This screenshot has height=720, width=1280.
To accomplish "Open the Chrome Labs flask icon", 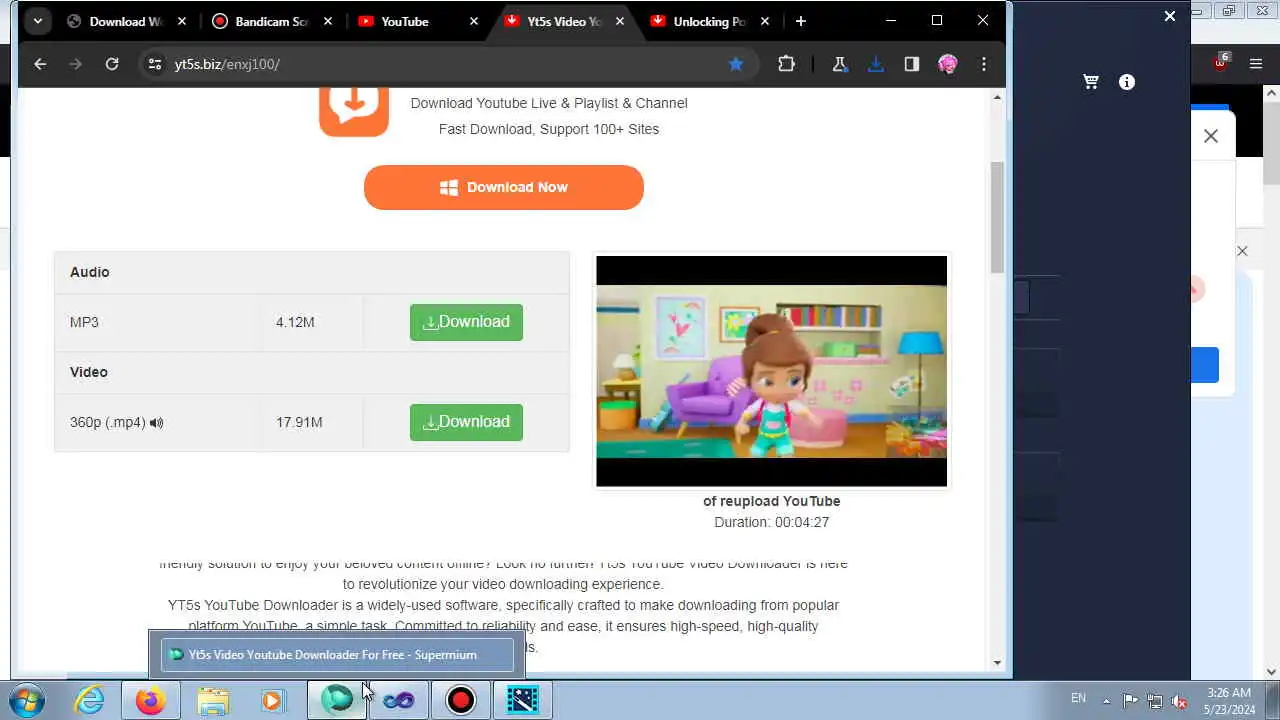I will point(839,64).
